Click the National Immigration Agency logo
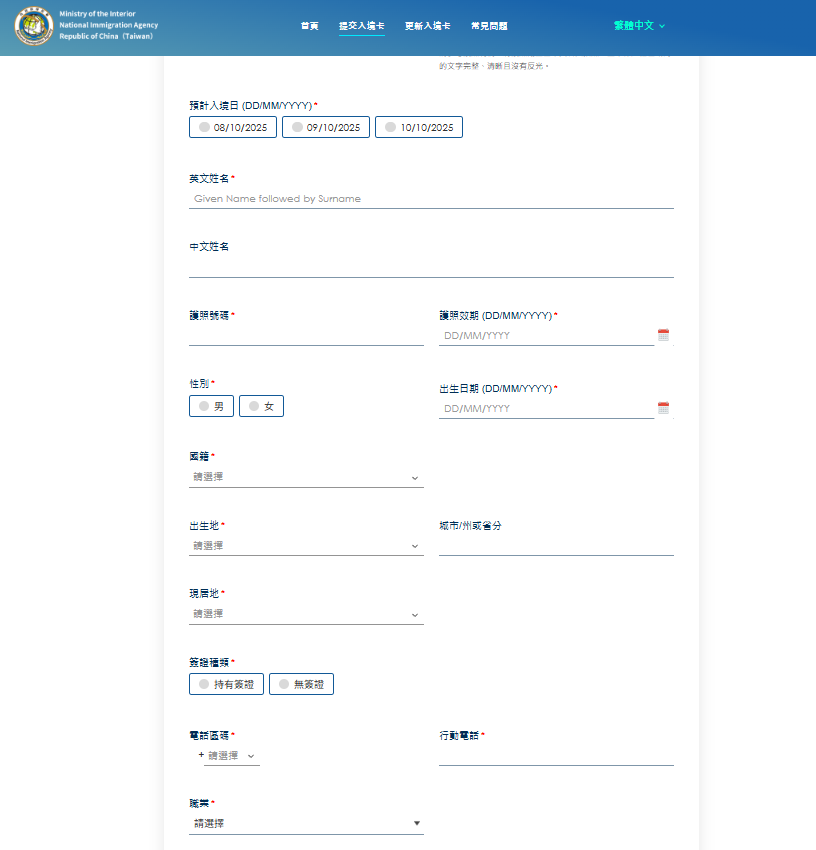The height and width of the screenshot is (850, 816). click(34, 27)
